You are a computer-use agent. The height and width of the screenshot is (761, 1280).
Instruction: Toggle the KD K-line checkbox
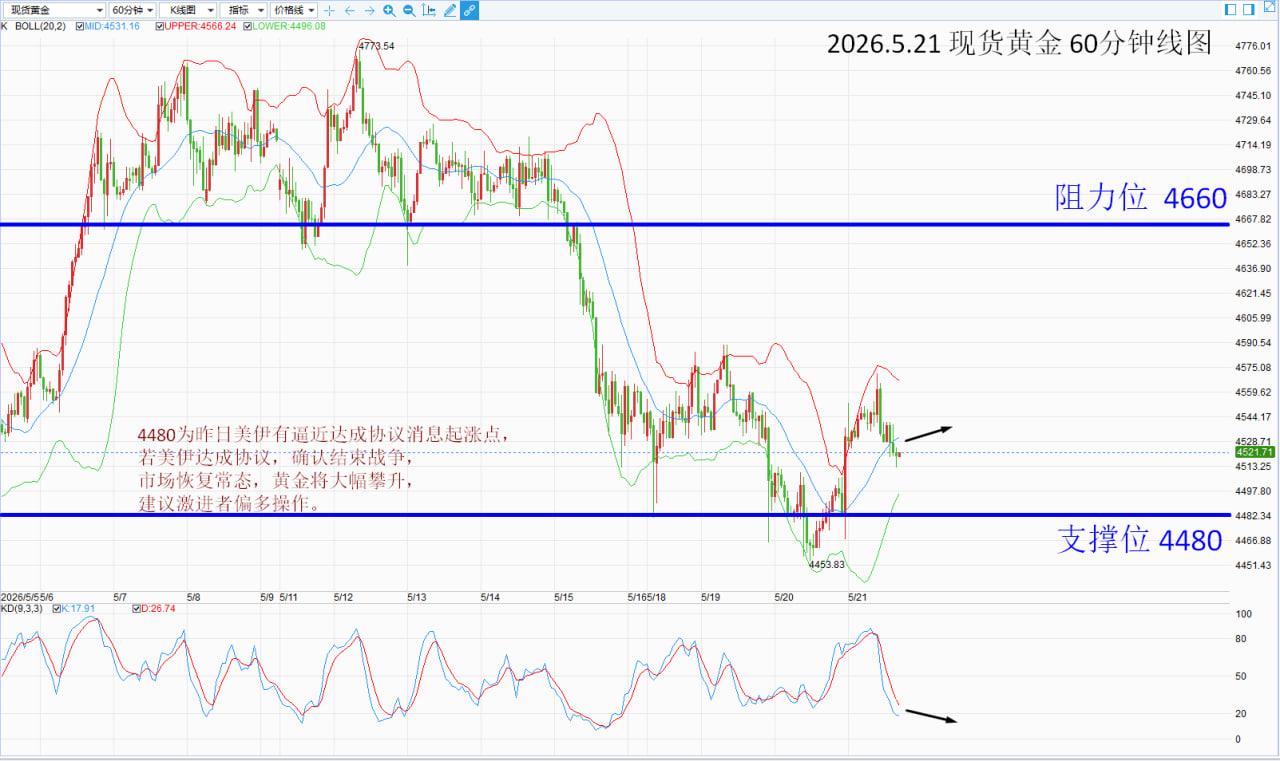(x=56, y=608)
